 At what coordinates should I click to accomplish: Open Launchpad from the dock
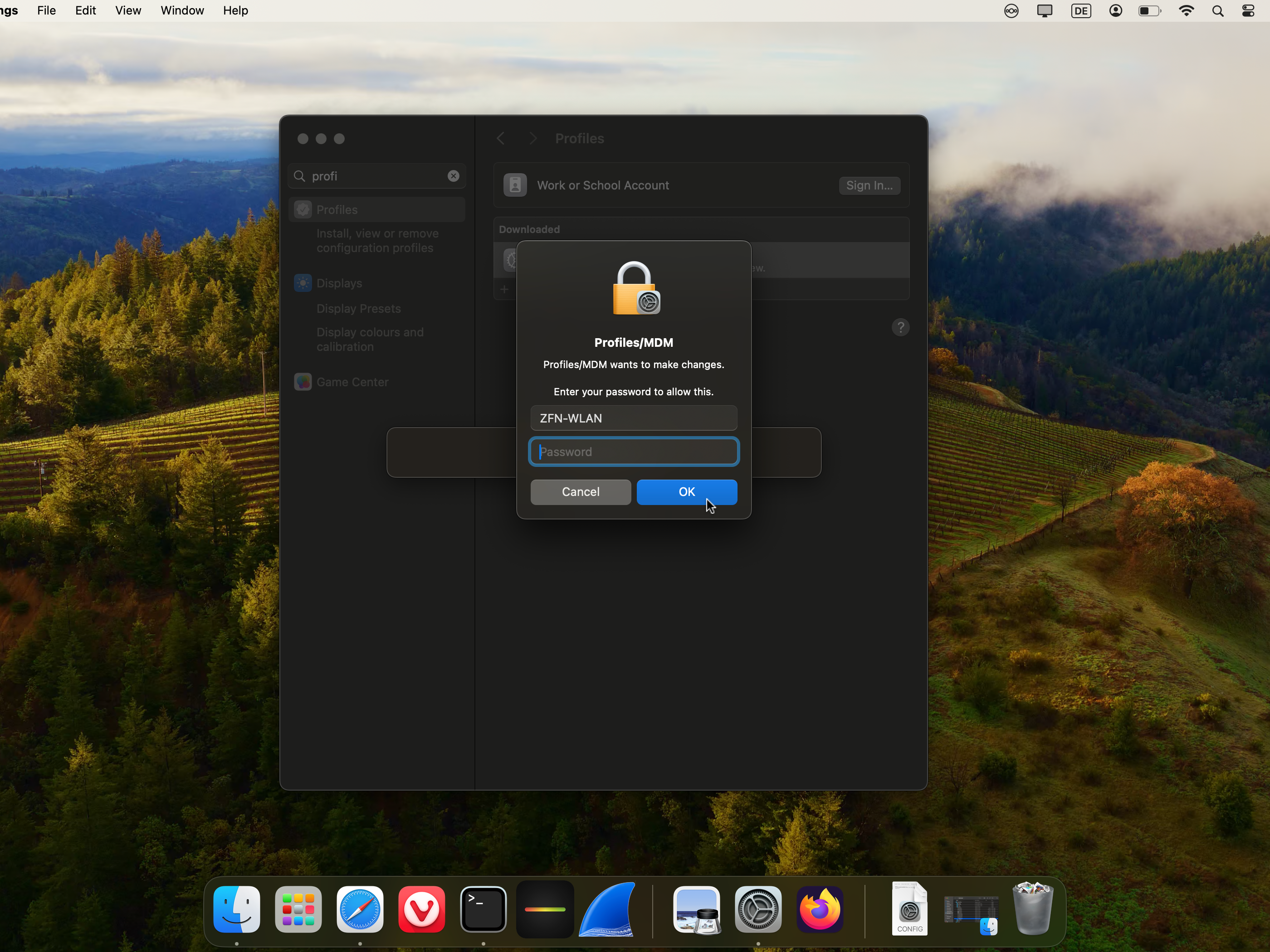coord(298,909)
